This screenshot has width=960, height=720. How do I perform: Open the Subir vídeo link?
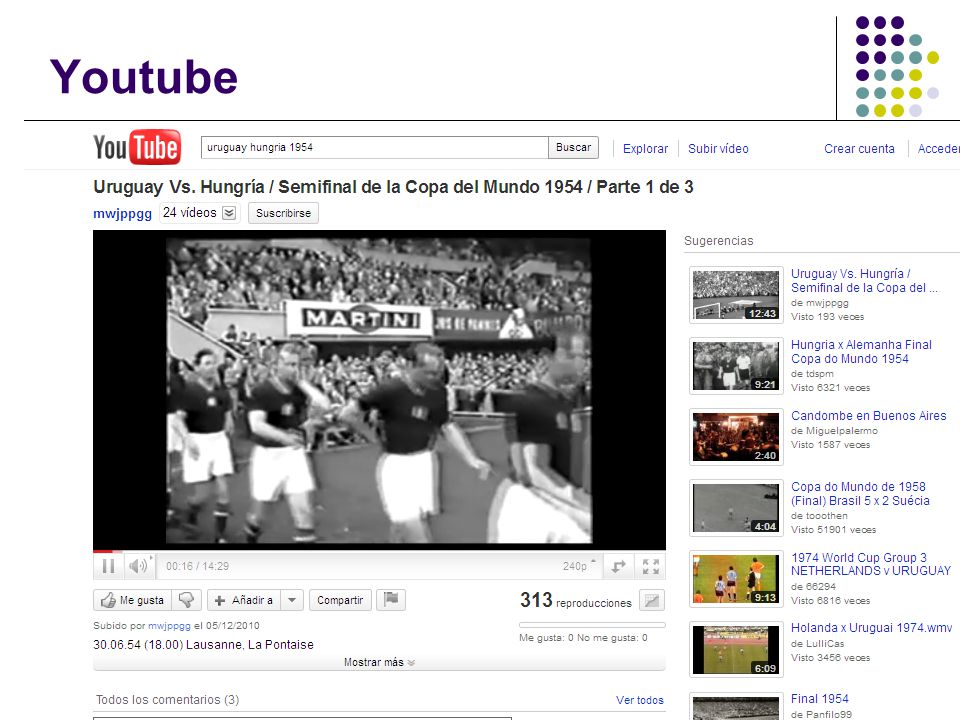click(718, 149)
